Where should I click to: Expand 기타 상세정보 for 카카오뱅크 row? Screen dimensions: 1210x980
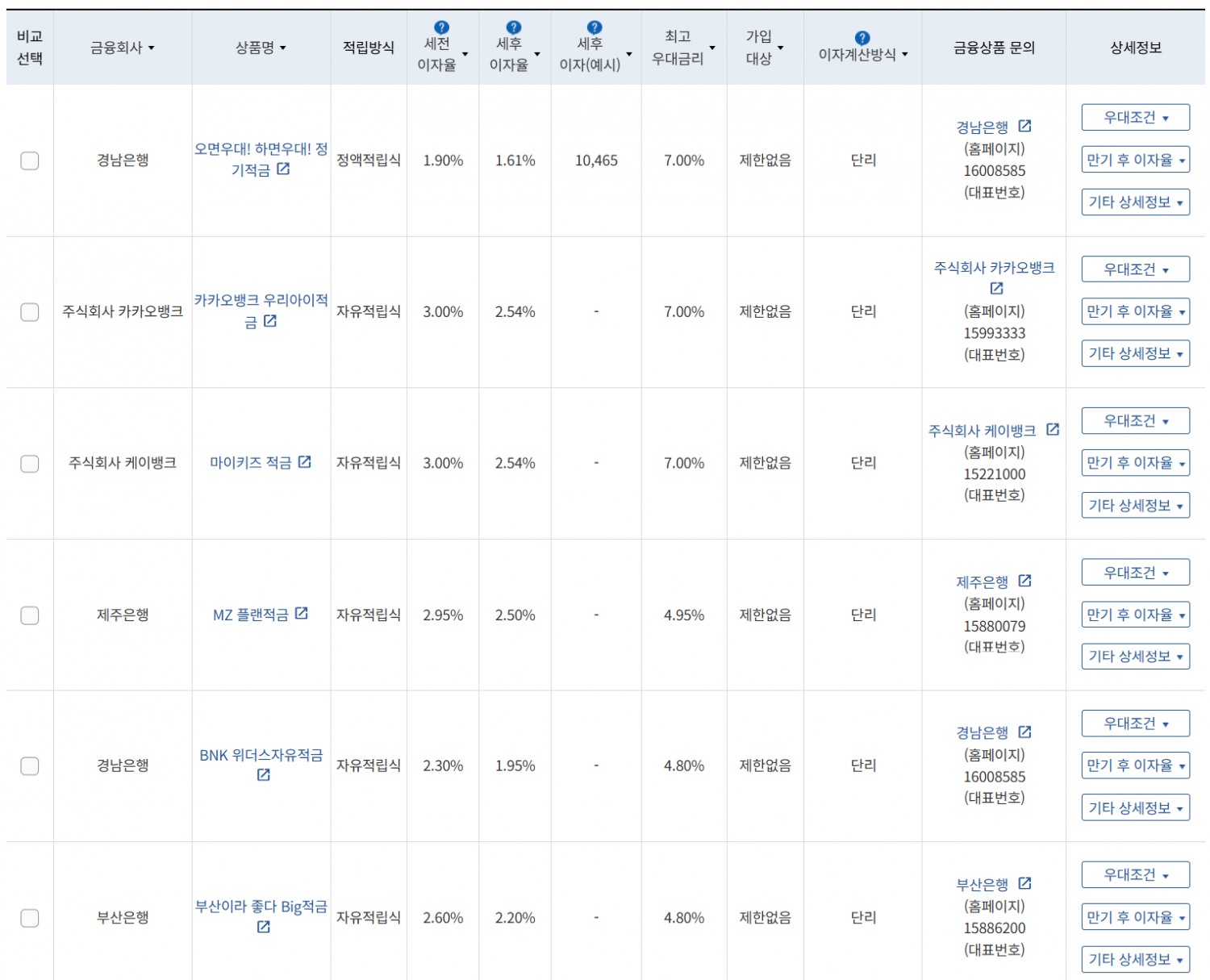click(1136, 353)
